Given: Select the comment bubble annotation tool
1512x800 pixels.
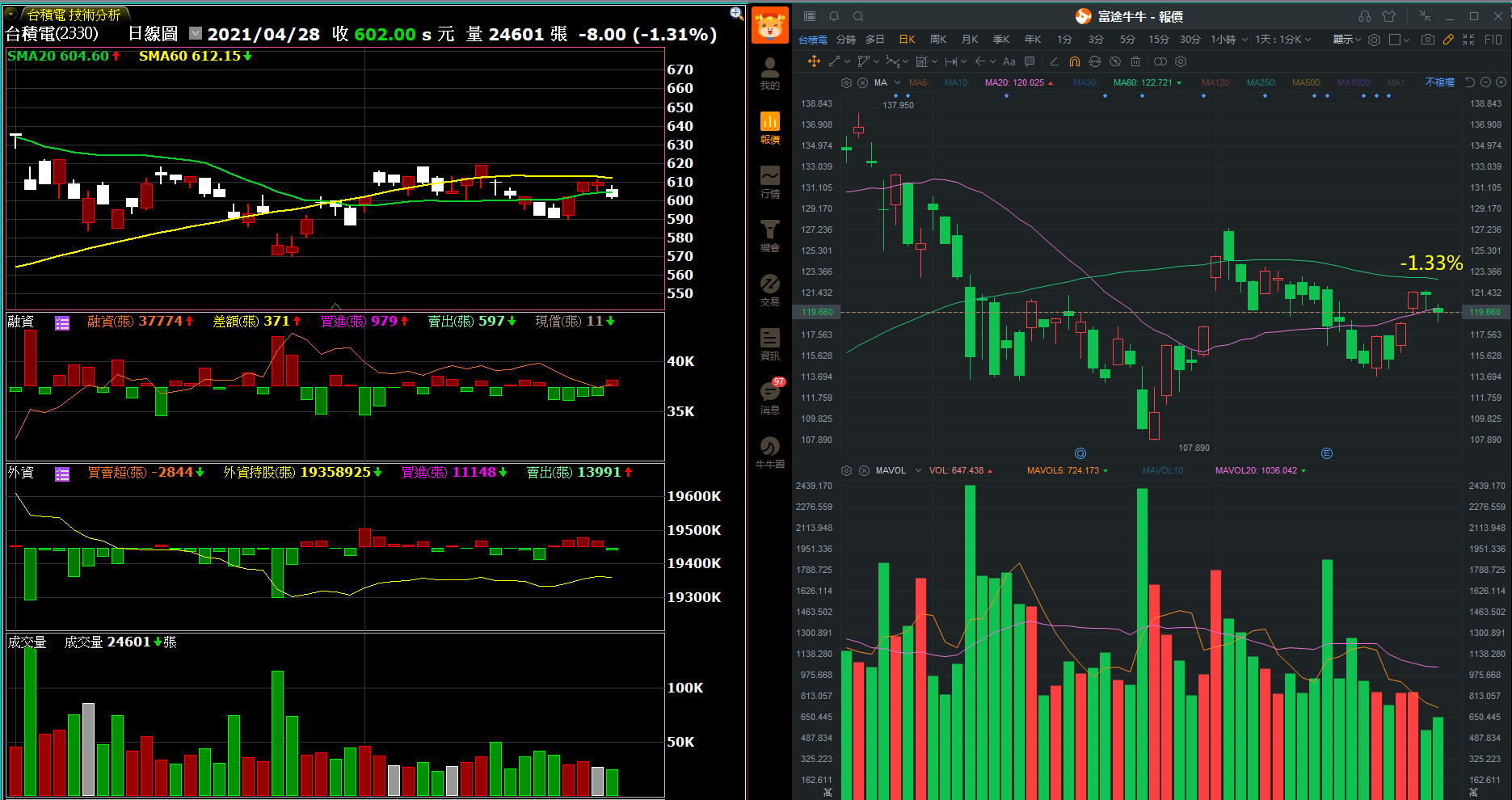Looking at the screenshot, I should [1030, 61].
